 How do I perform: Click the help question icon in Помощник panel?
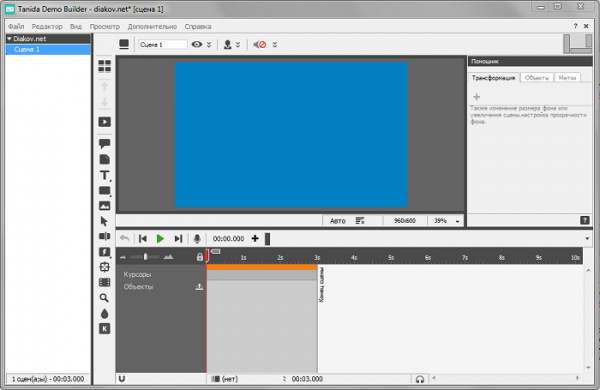584,220
